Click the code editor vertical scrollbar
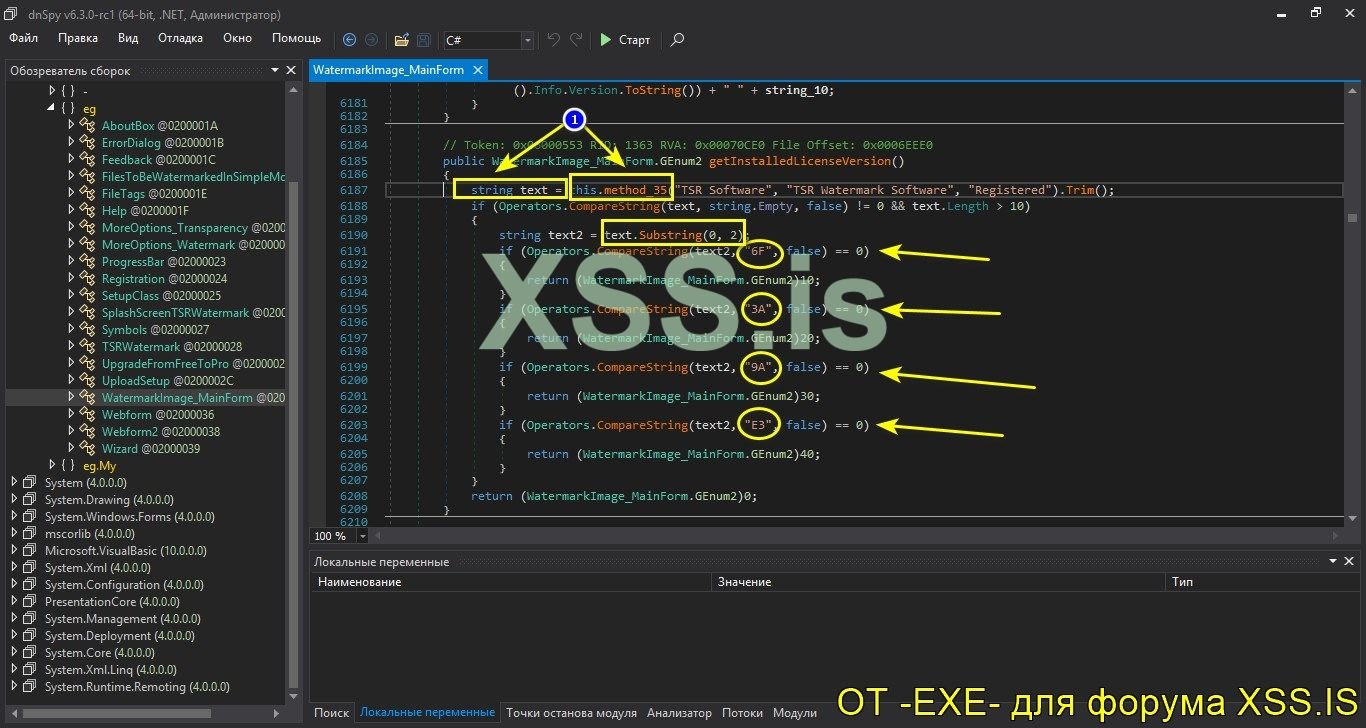 [1352, 305]
